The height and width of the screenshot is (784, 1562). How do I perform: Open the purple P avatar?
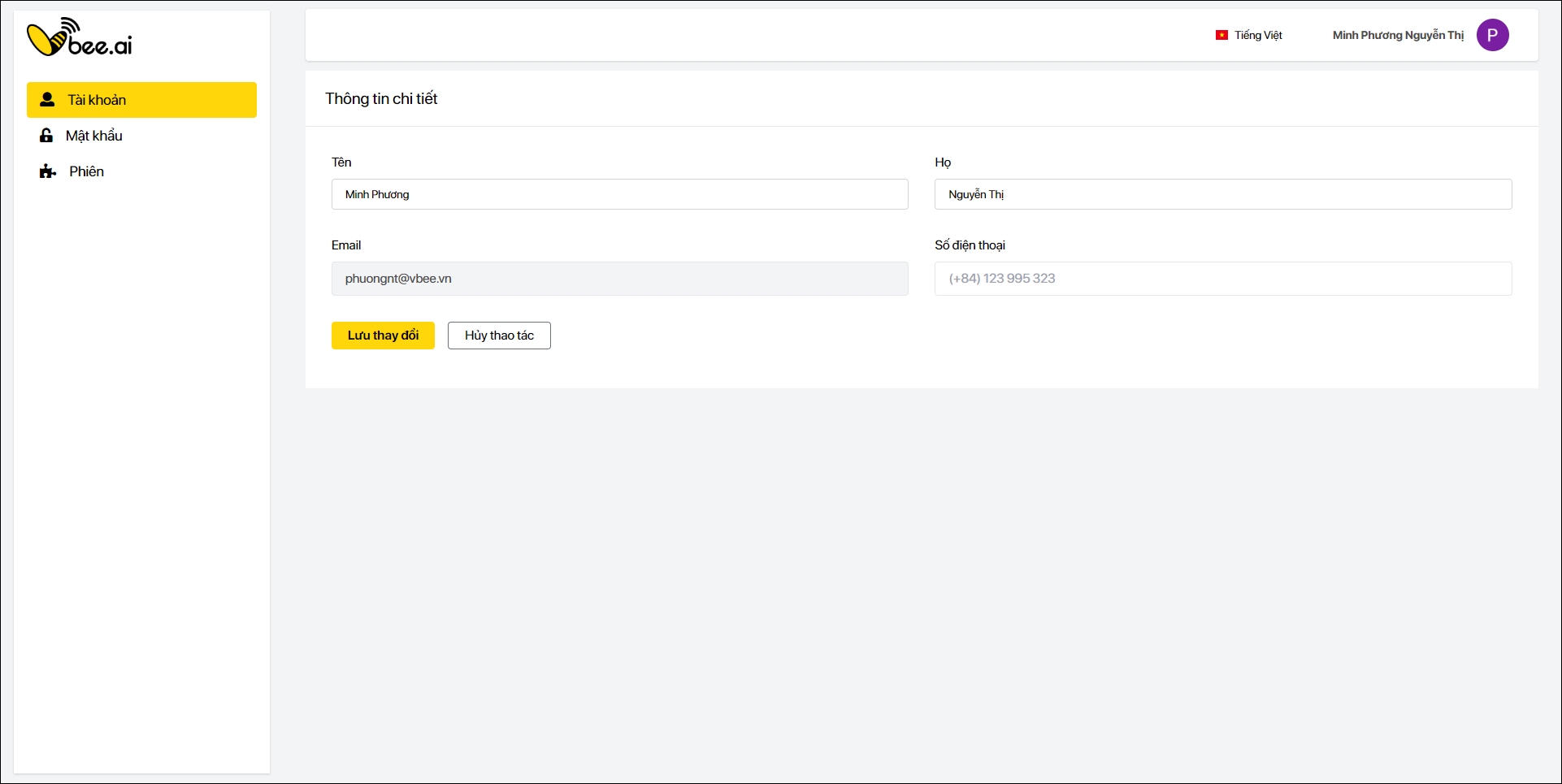pos(1492,35)
